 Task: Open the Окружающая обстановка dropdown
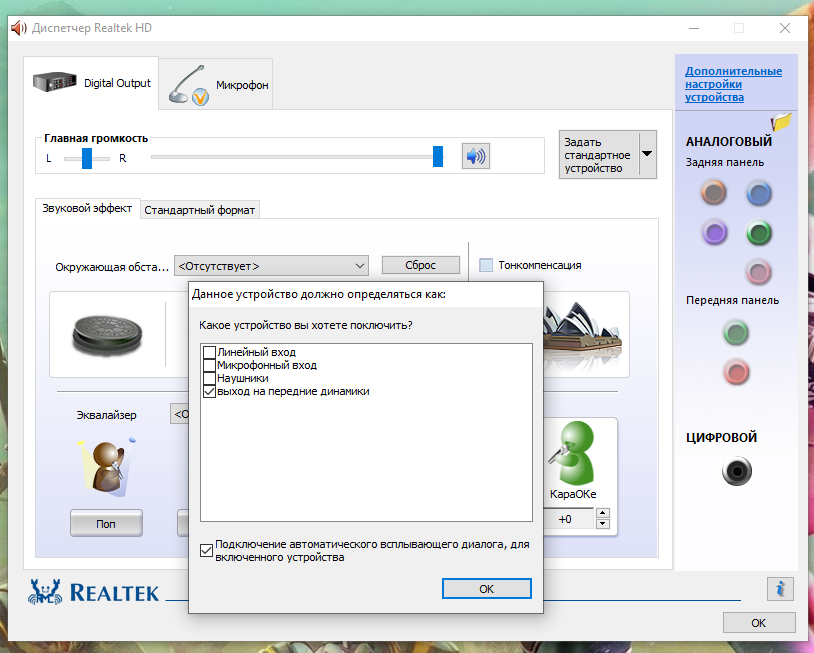click(272, 266)
